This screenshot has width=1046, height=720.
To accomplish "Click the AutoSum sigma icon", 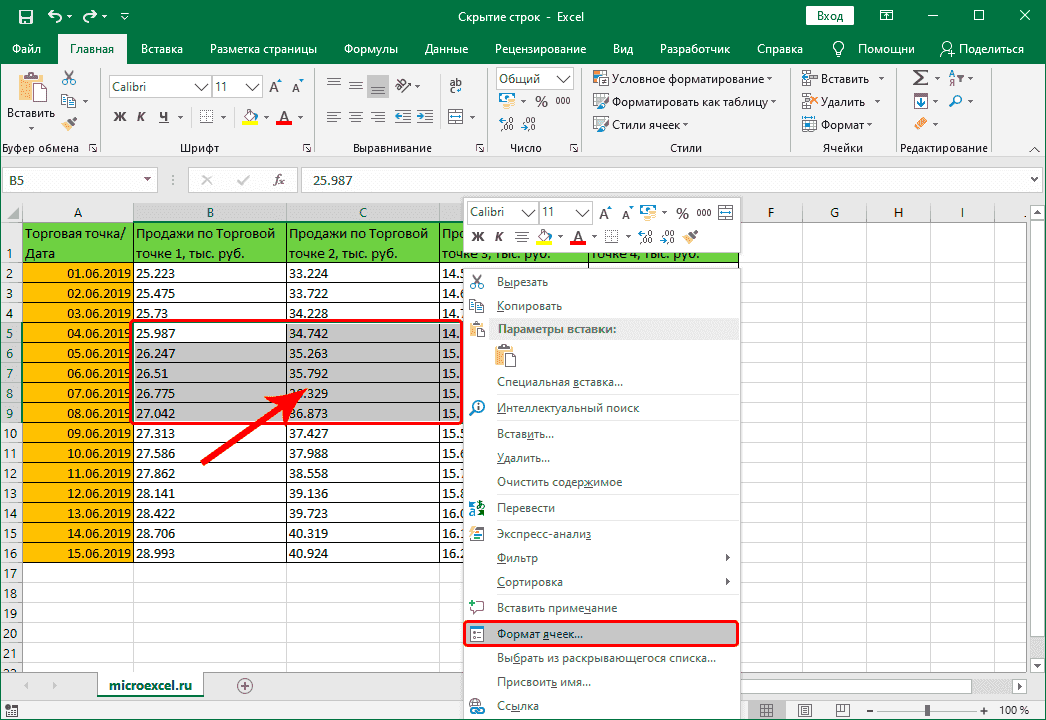I will click(921, 78).
